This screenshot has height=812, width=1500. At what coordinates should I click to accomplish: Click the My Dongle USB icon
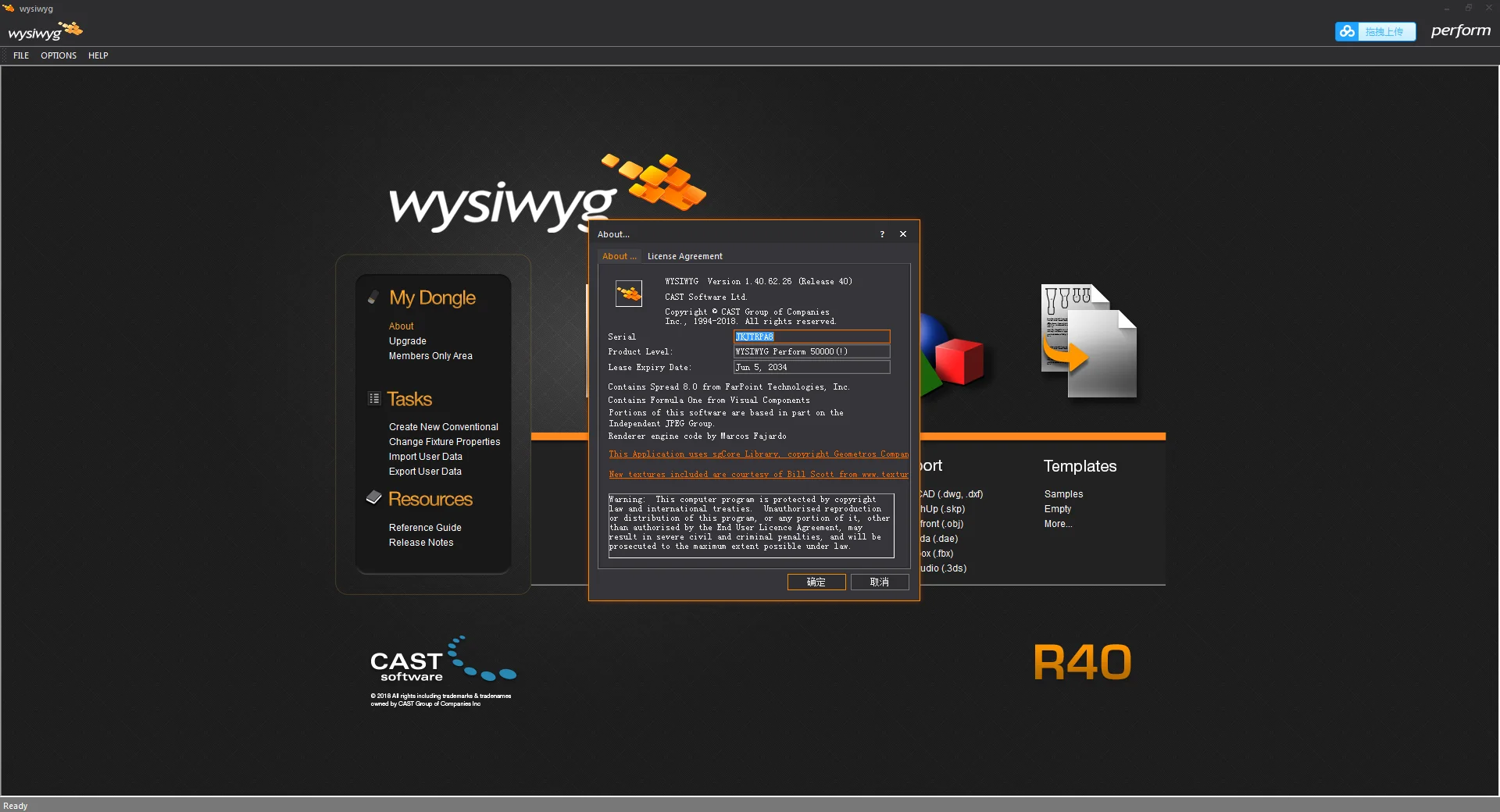(373, 297)
